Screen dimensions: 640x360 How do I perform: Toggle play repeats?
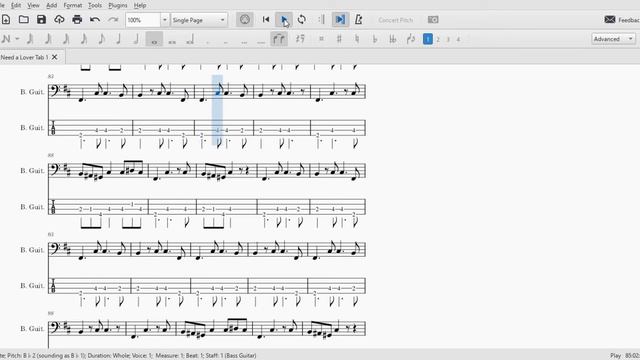321,20
